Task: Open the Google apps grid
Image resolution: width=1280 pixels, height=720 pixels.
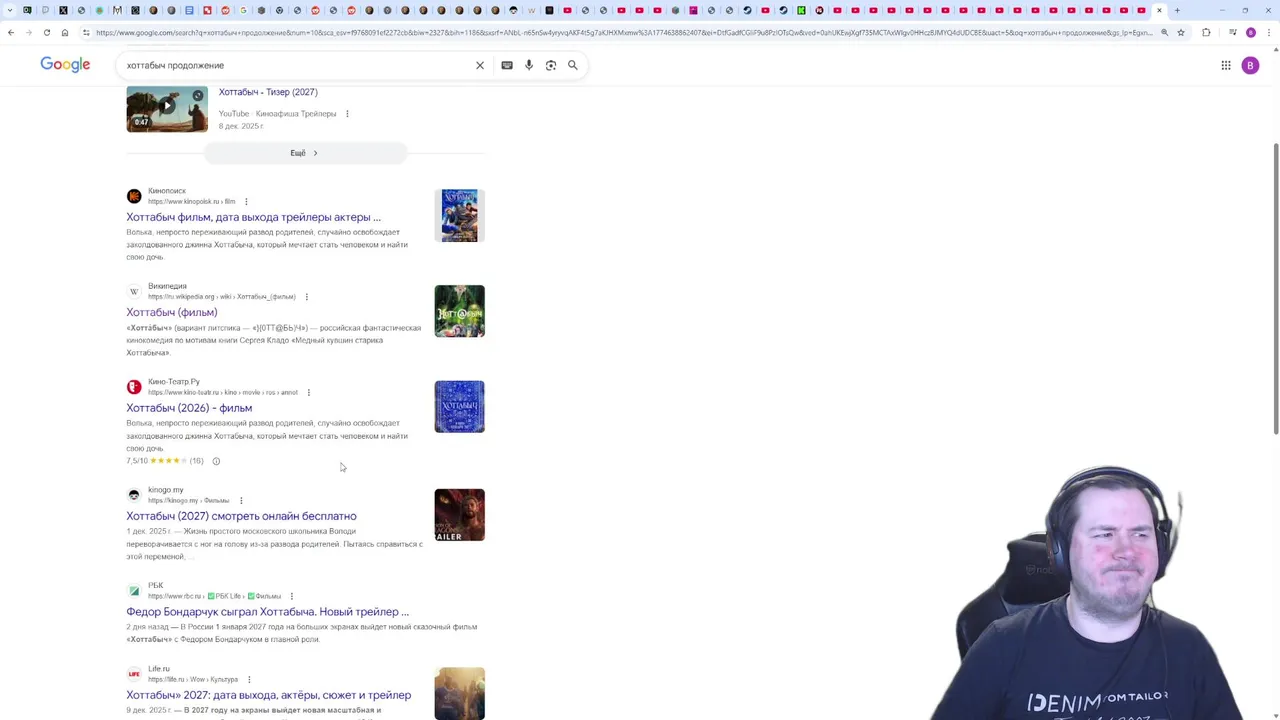Action: coord(1226,65)
